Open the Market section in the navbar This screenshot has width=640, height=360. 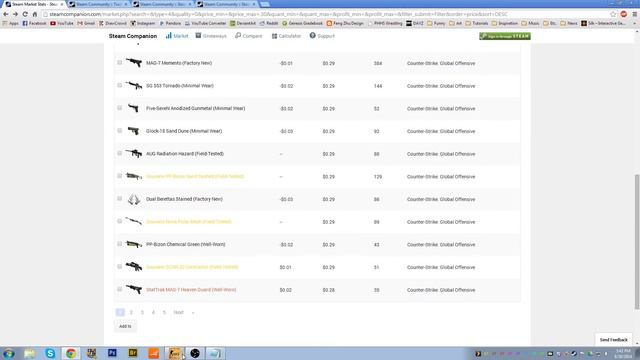(177, 36)
